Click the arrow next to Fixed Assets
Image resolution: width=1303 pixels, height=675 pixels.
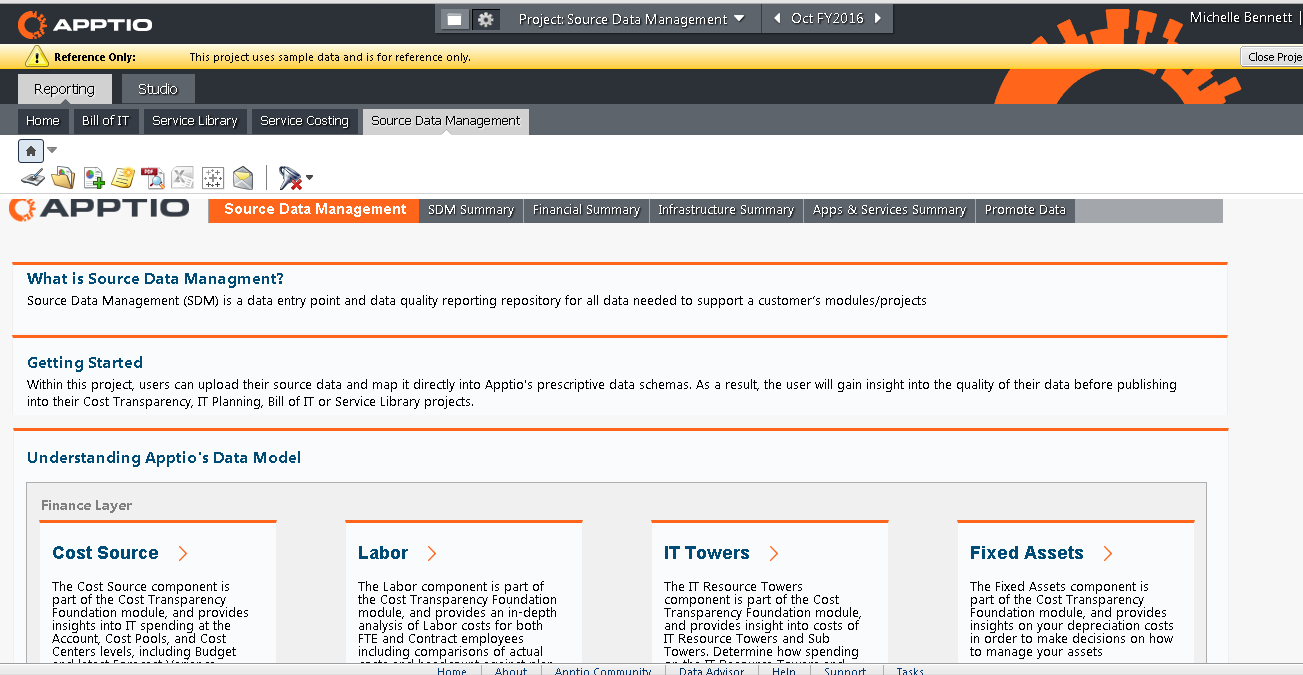(1108, 554)
